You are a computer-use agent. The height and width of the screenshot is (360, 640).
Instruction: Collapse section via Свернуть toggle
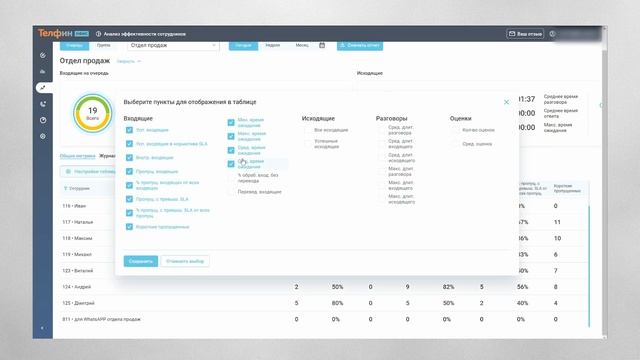pyautogui.click(x=129, y=61)
